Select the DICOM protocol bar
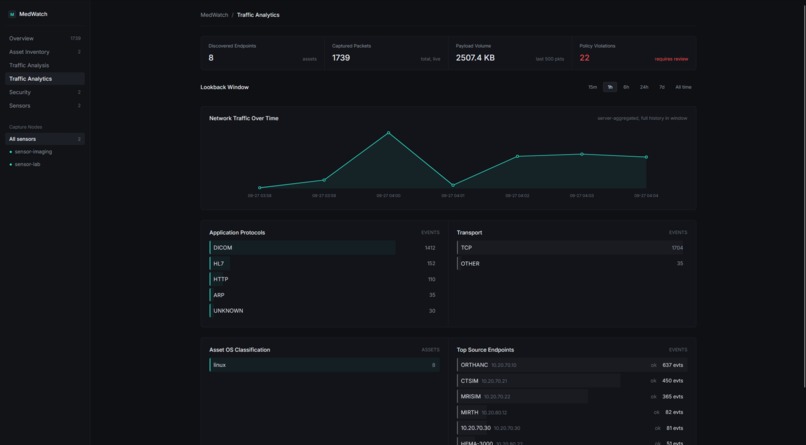This screenshot has height=445, width=806. pos(302,248)
